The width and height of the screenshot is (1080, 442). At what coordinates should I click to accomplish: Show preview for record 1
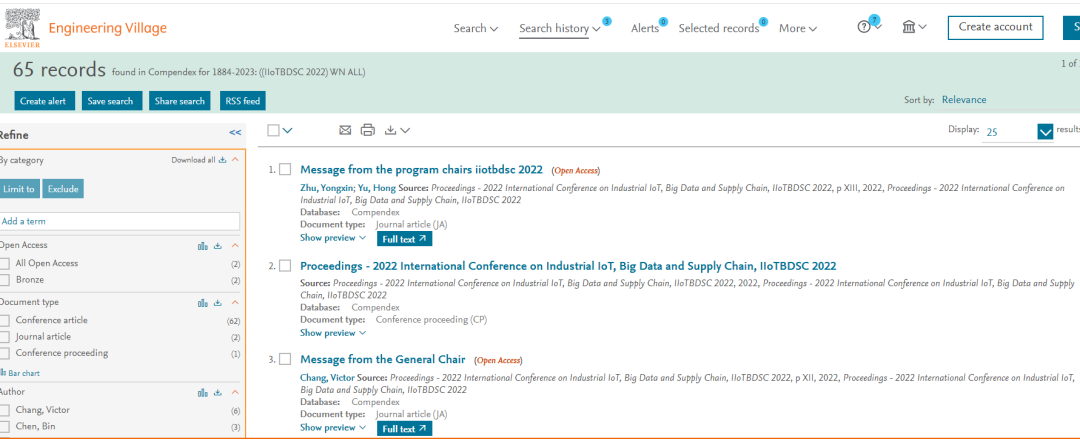pos(333,238)
